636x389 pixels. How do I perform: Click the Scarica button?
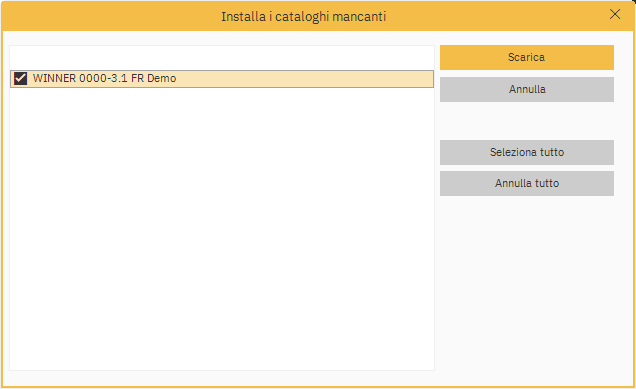pos(526,57)
